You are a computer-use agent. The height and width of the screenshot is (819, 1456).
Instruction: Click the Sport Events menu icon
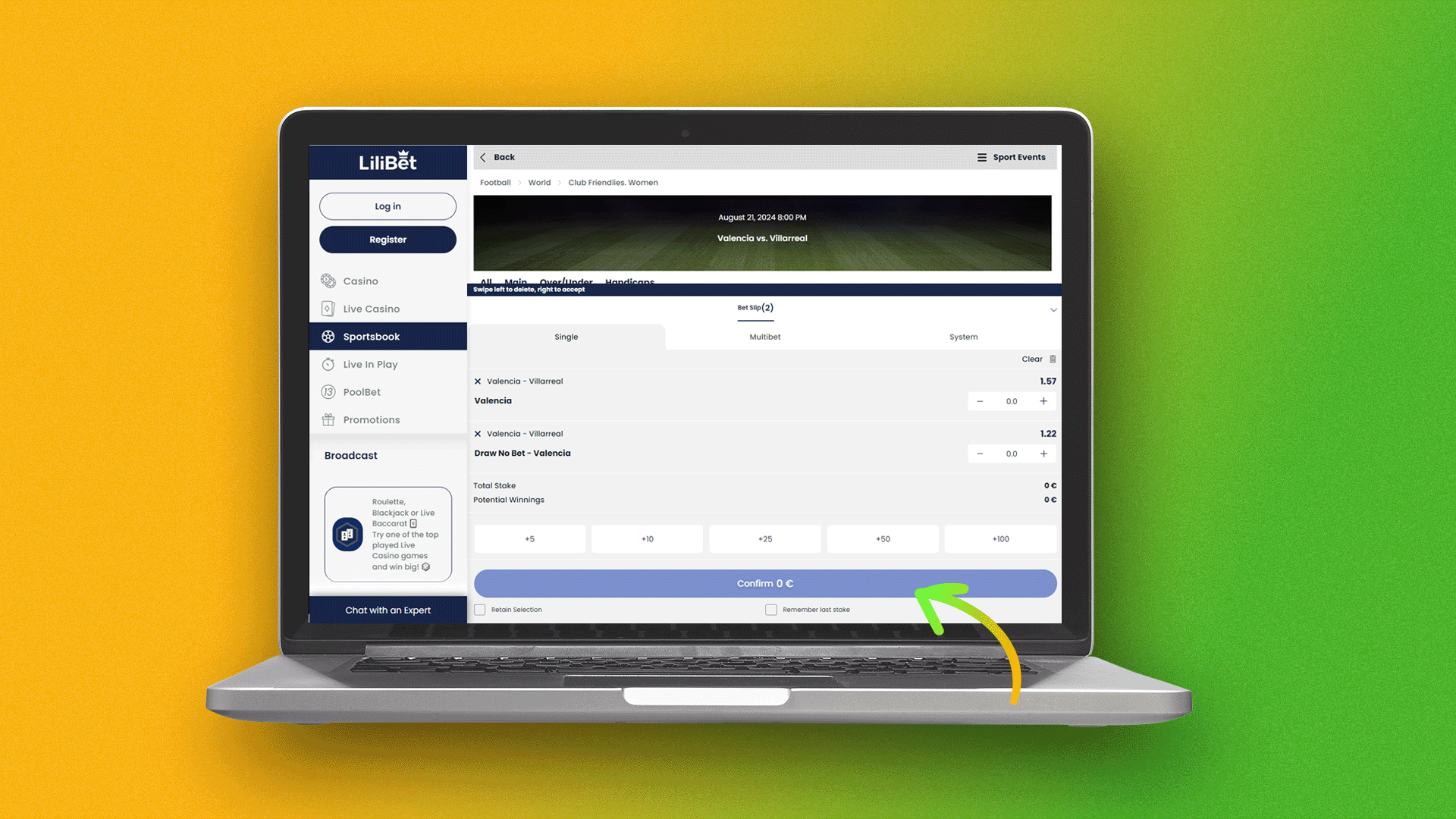pos(982,158)
